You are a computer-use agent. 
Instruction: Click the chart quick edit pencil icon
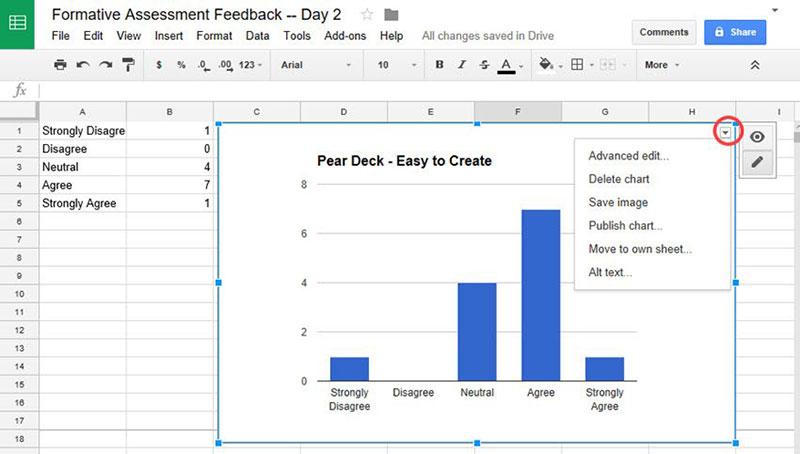[757, 162]
